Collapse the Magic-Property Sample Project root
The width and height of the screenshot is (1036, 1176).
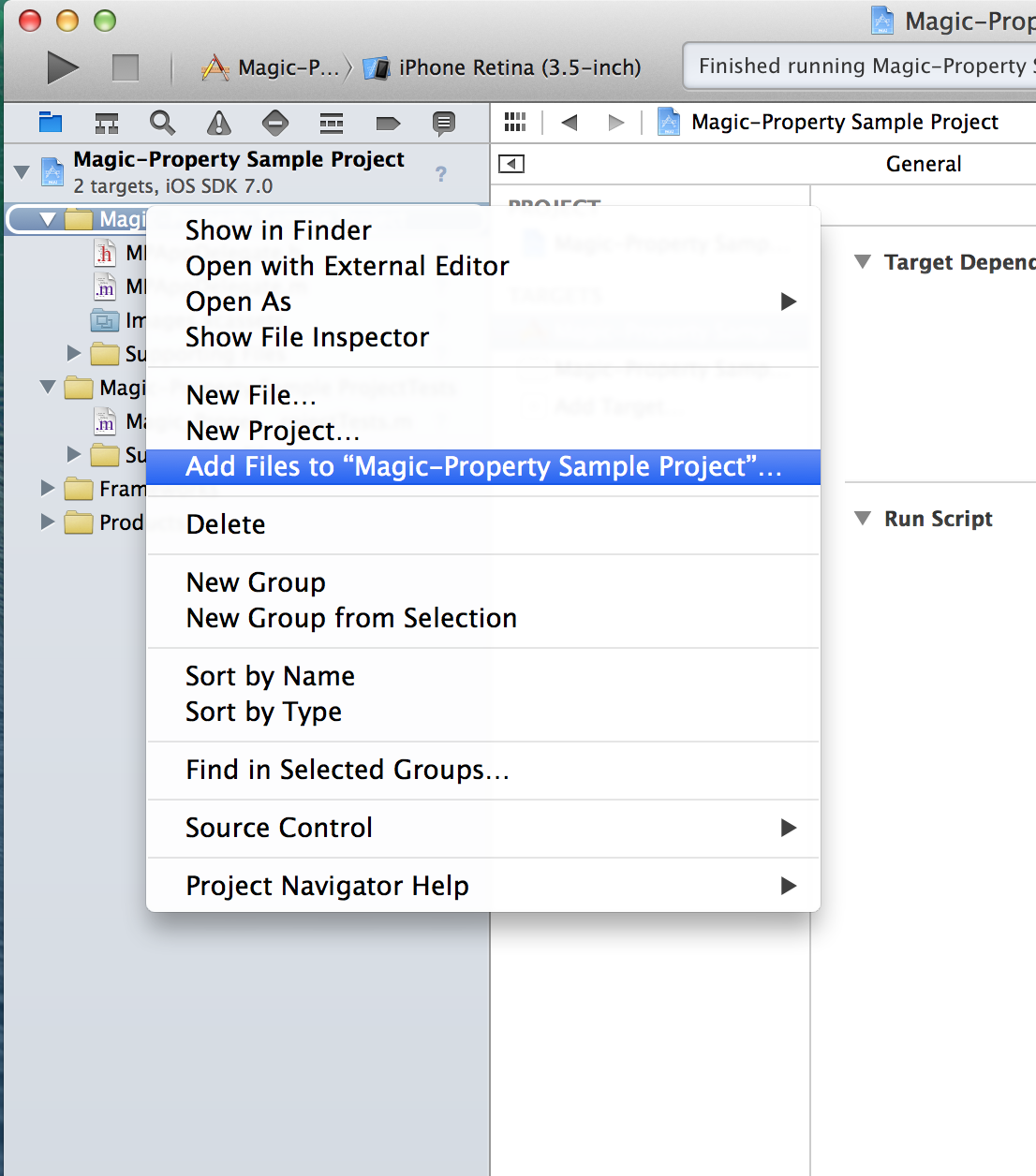(22, 172)
